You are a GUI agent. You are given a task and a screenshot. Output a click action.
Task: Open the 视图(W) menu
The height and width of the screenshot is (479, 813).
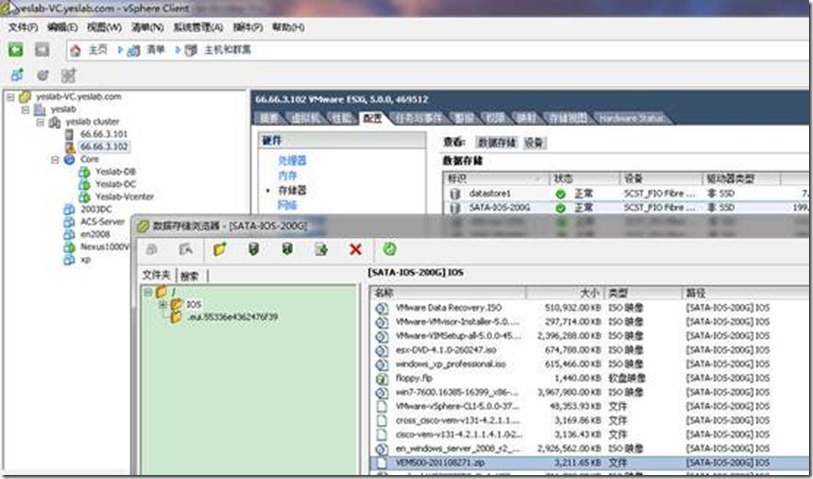[104, 27]
